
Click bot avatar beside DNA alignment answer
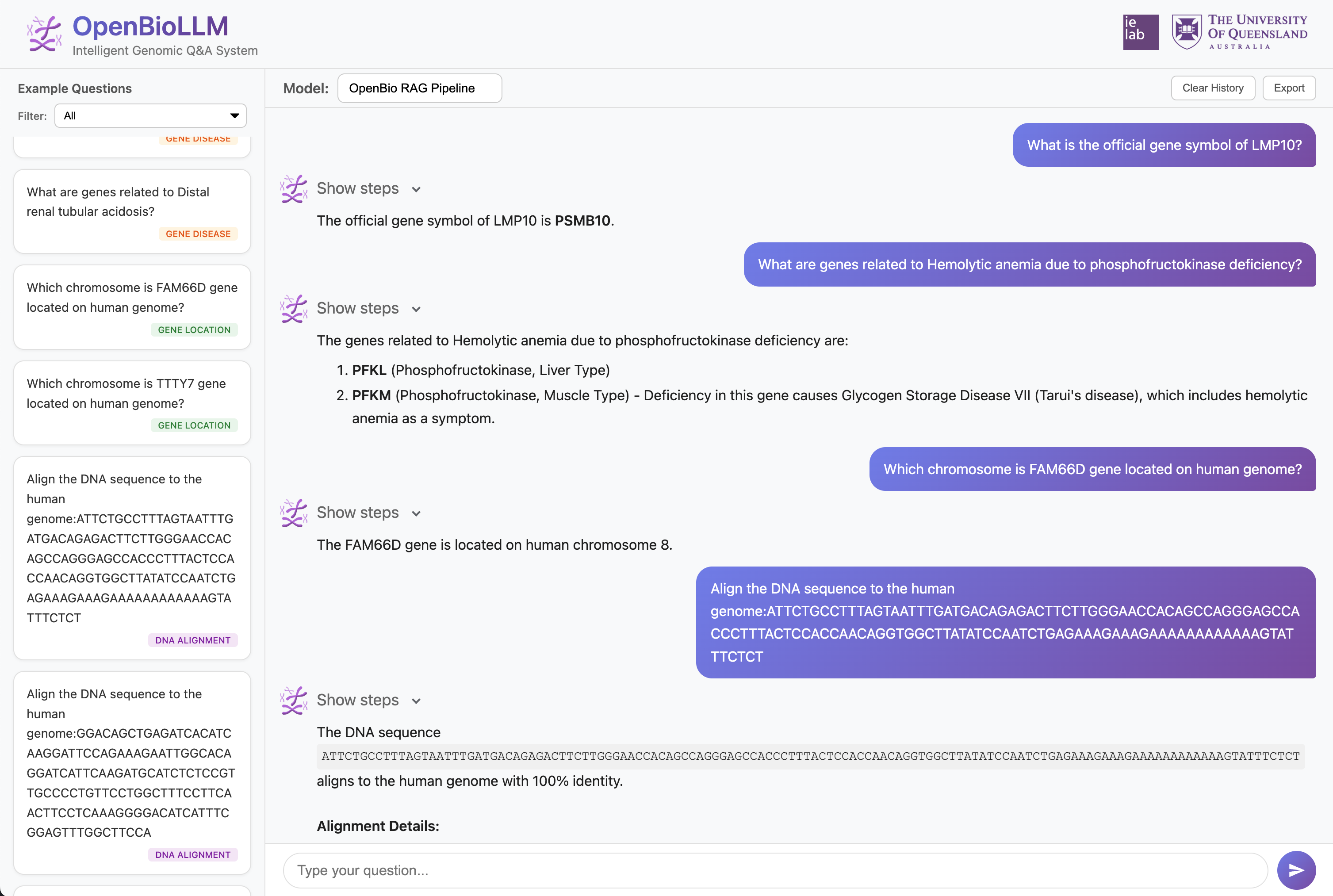click(x=294, y=701)
